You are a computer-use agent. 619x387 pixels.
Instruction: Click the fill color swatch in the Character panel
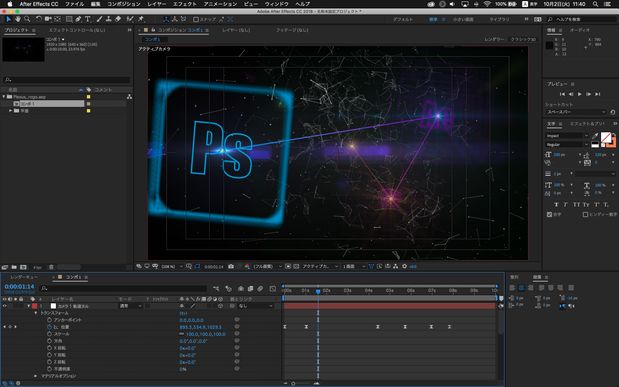point(605,137)
